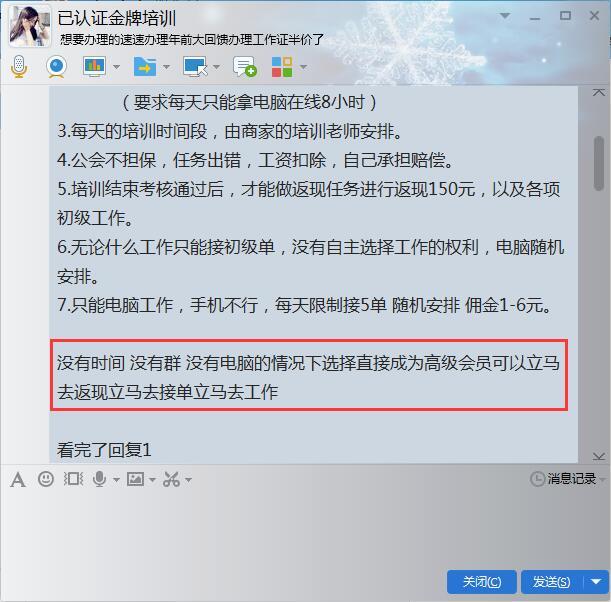Screen dimensions: 611x602
Task: Click the 发送(S) send button
Action: (552, 582)
